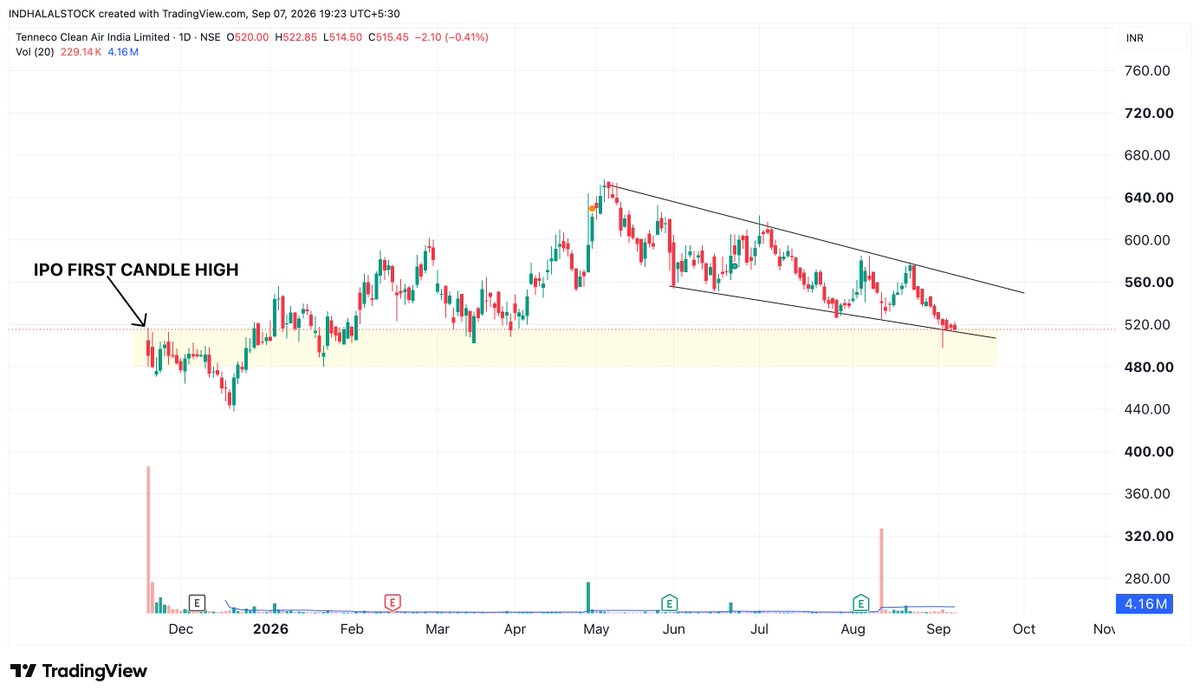Screen dimensions: 1200x697
Task: Open the green earnings marker near Jun
Action: (668, 602)
